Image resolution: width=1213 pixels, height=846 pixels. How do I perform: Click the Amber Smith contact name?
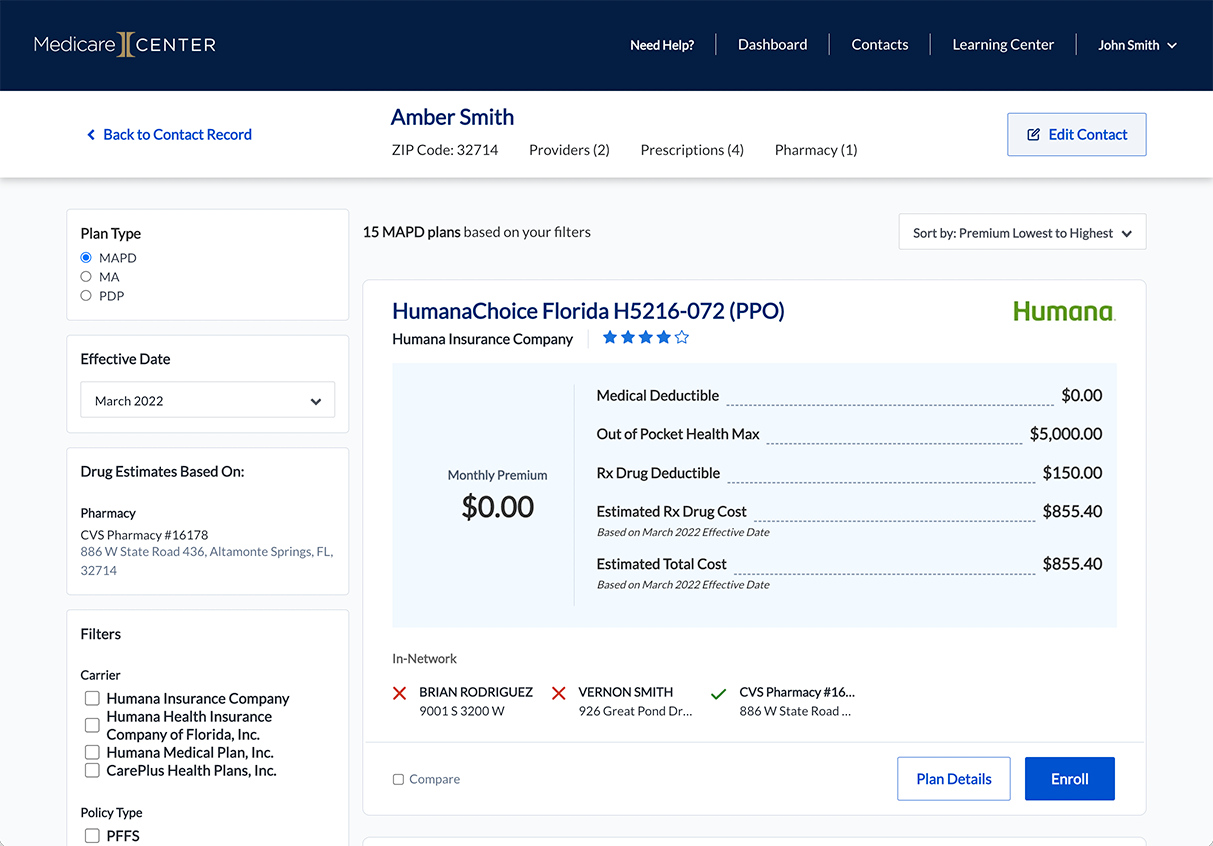click(452, 117)
